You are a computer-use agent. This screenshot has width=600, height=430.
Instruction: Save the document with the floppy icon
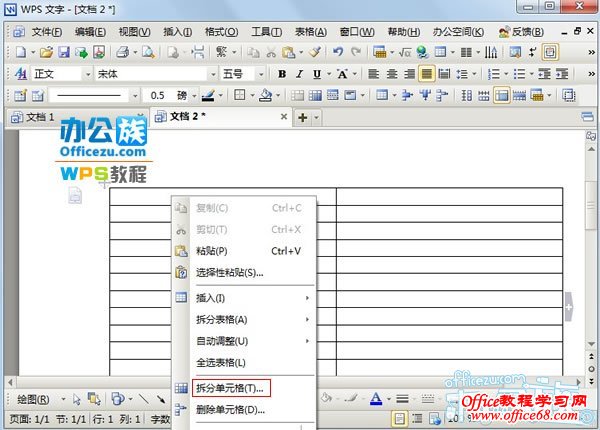click(64, 52)
